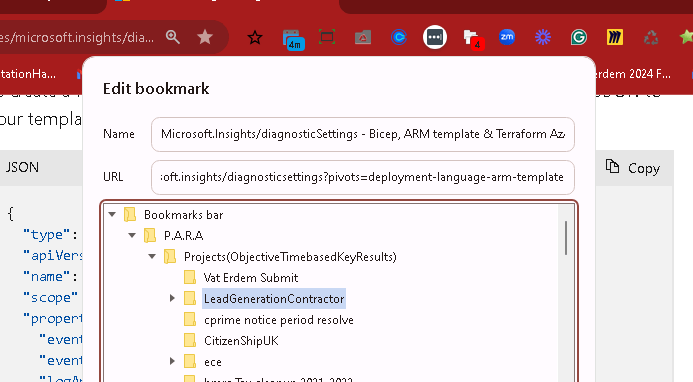Select the JSON tab on the page
The image size is (693, 382).
22,167
